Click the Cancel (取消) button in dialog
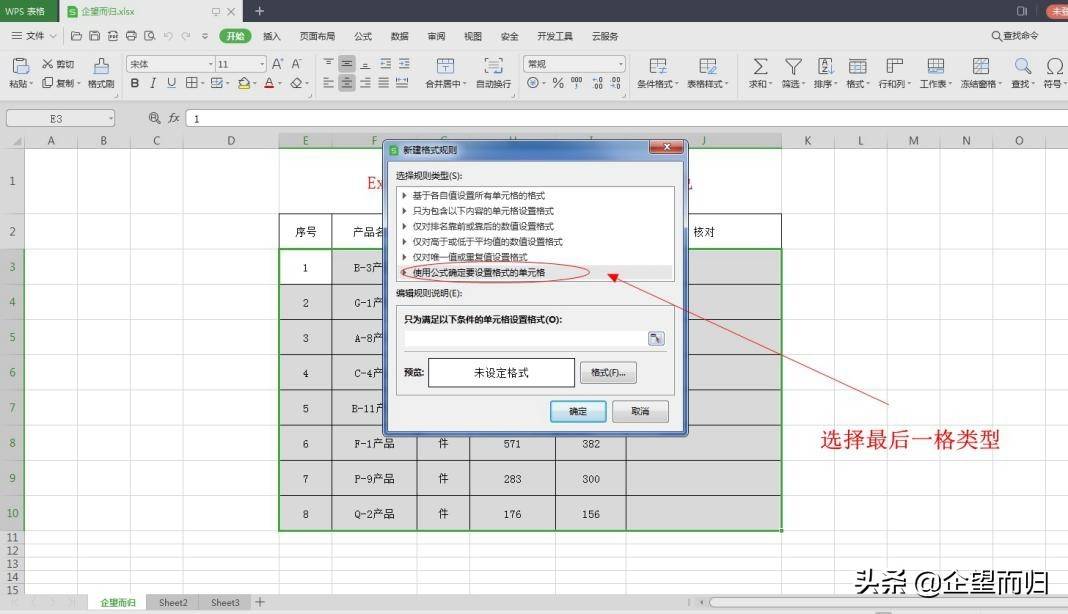1068x614 pixels. [x=640, y=411]
